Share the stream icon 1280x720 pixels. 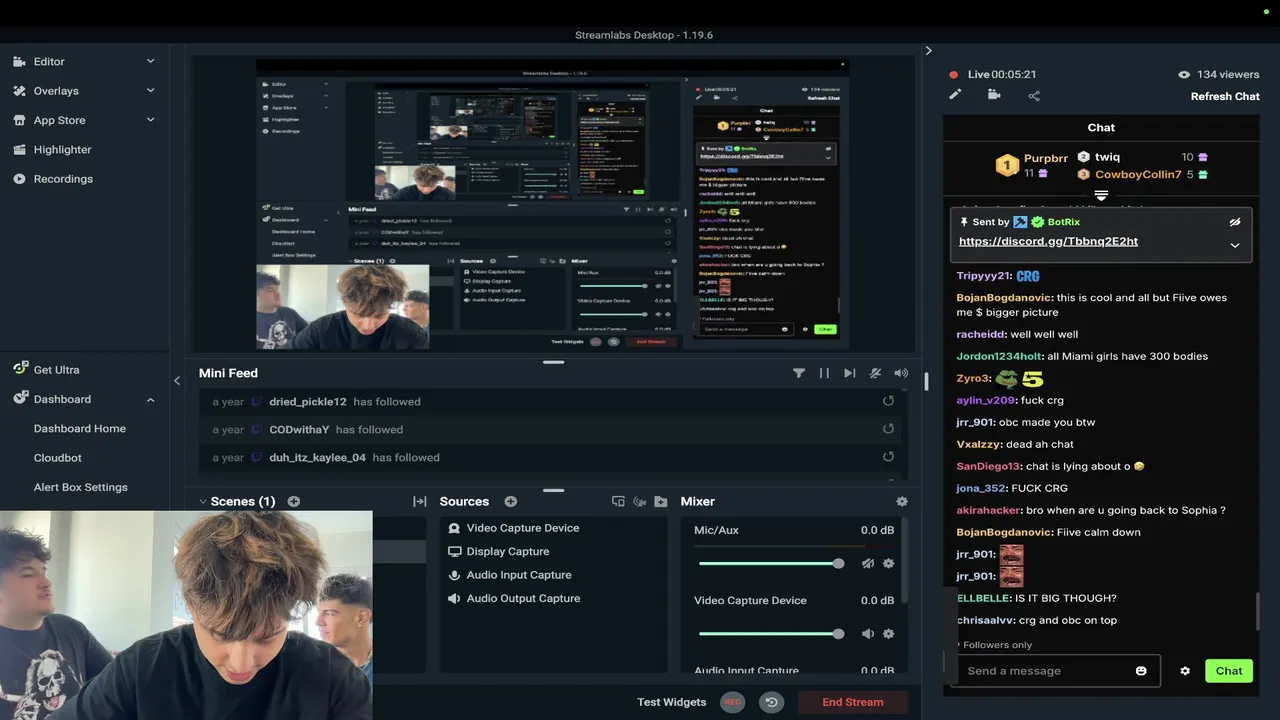pyautogui.click(x=1034, y=95)
